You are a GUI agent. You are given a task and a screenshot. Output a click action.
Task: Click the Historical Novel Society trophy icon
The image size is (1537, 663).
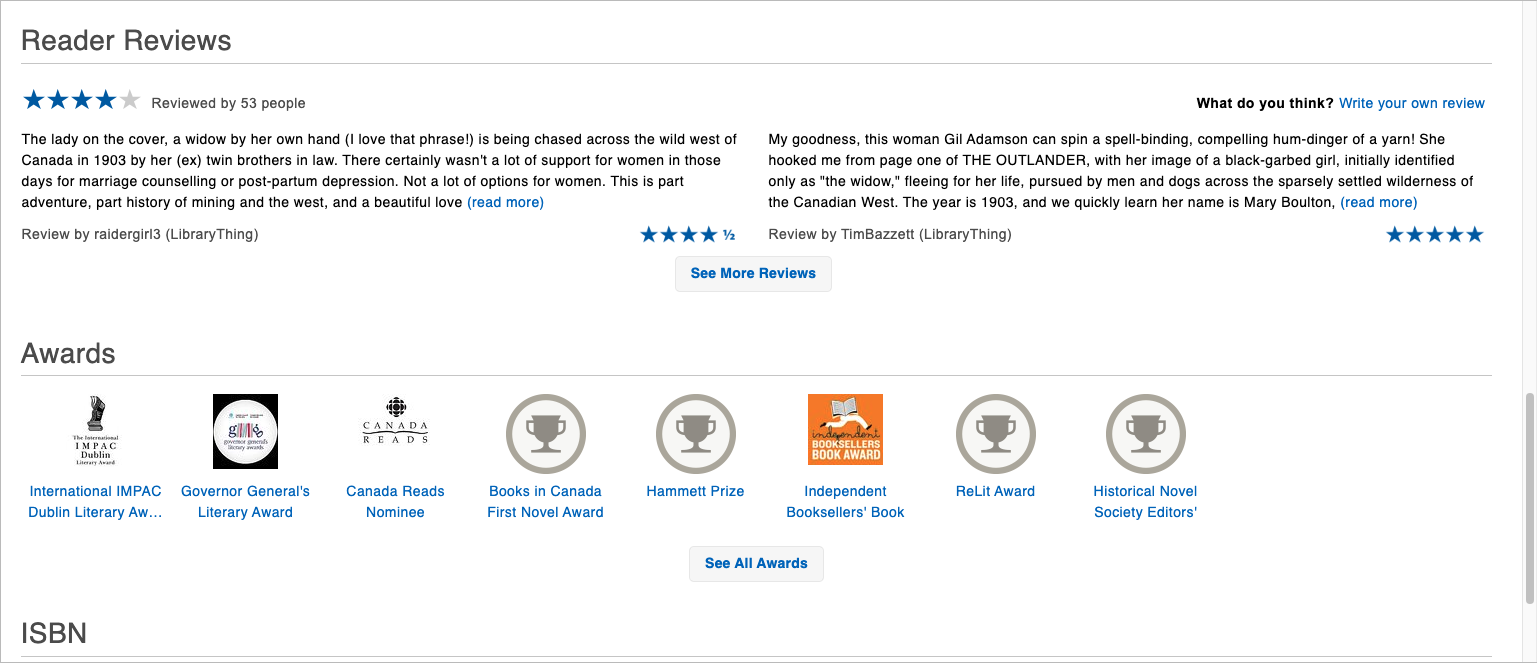[1145, 433]
